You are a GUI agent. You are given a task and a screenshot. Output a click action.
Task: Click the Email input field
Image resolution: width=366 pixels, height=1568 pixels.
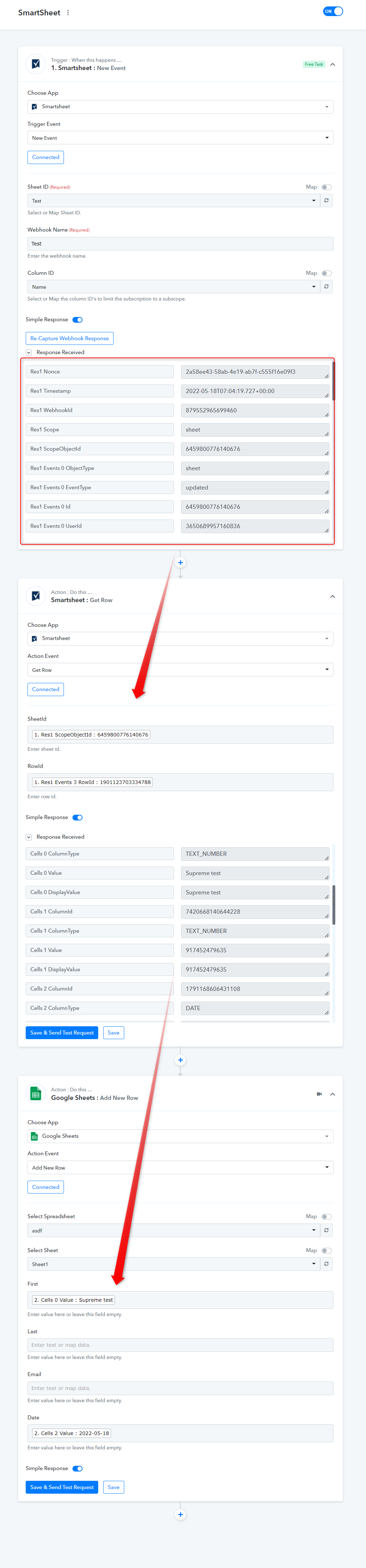coord(180,1388)
